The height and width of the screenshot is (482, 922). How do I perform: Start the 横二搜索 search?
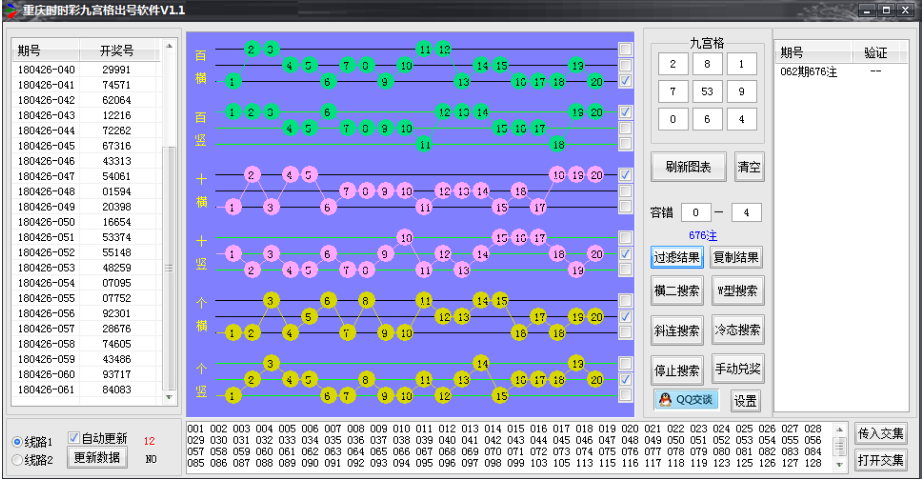(677, 290)
